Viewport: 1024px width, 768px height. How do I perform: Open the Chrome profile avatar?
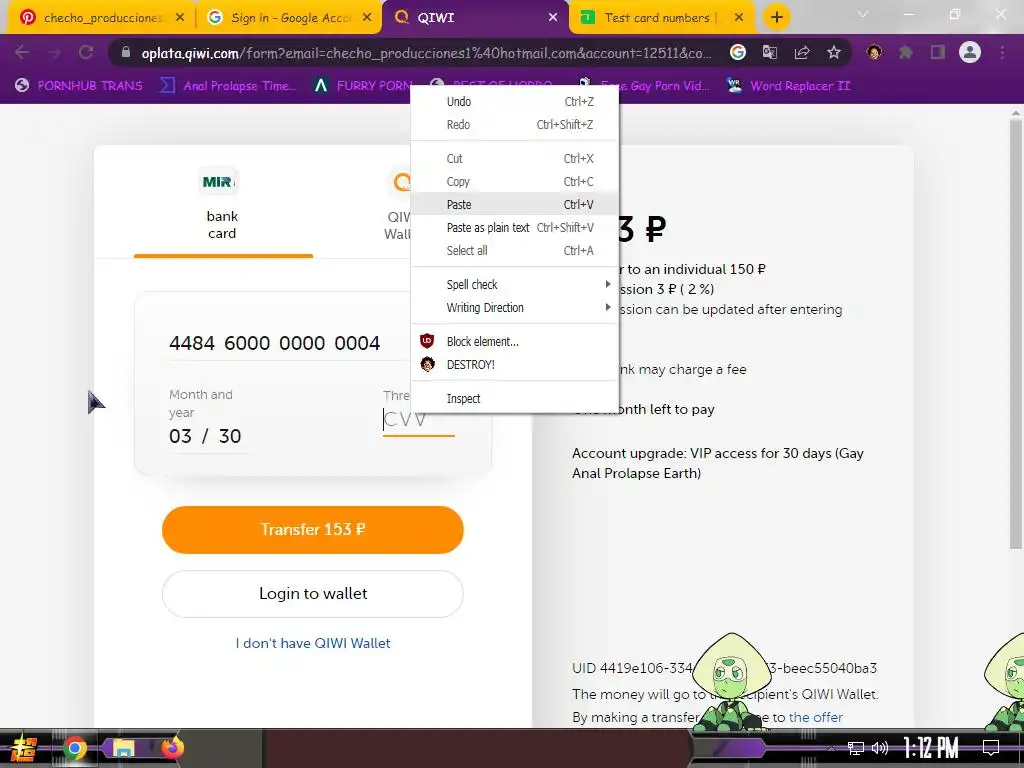click(x=970, y=52)
